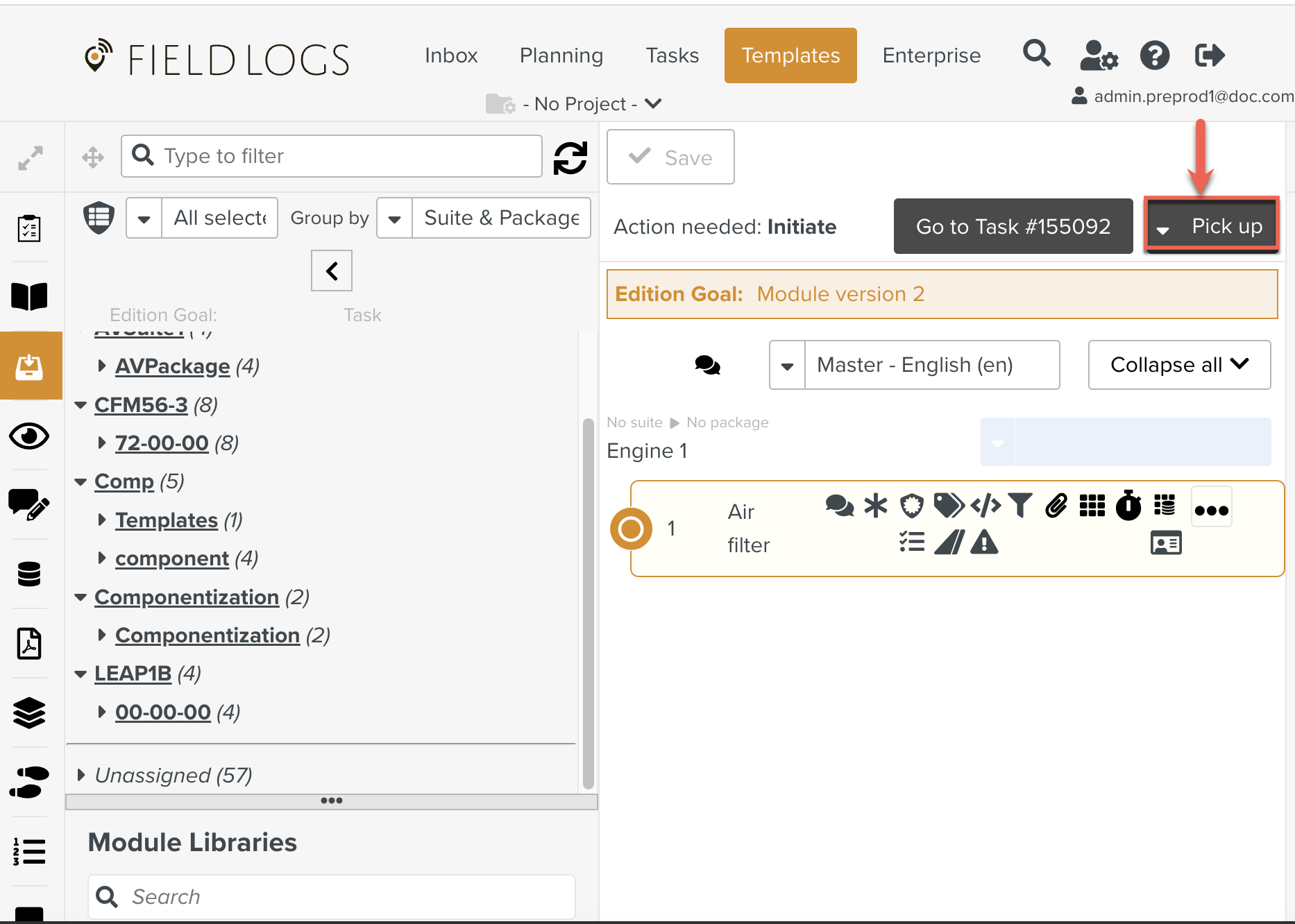The width and height of the screenshot is (1295, 924).
Task: Click Go to Task #155092 button
Action: (1013, 226)
